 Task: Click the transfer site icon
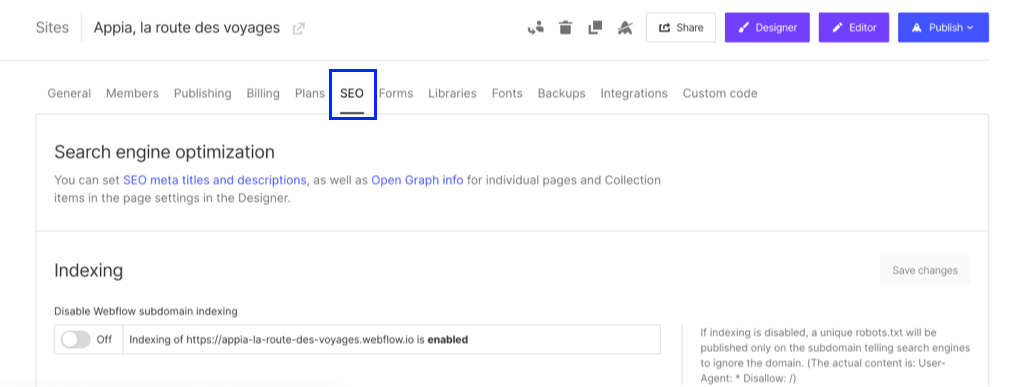(535, 27)
